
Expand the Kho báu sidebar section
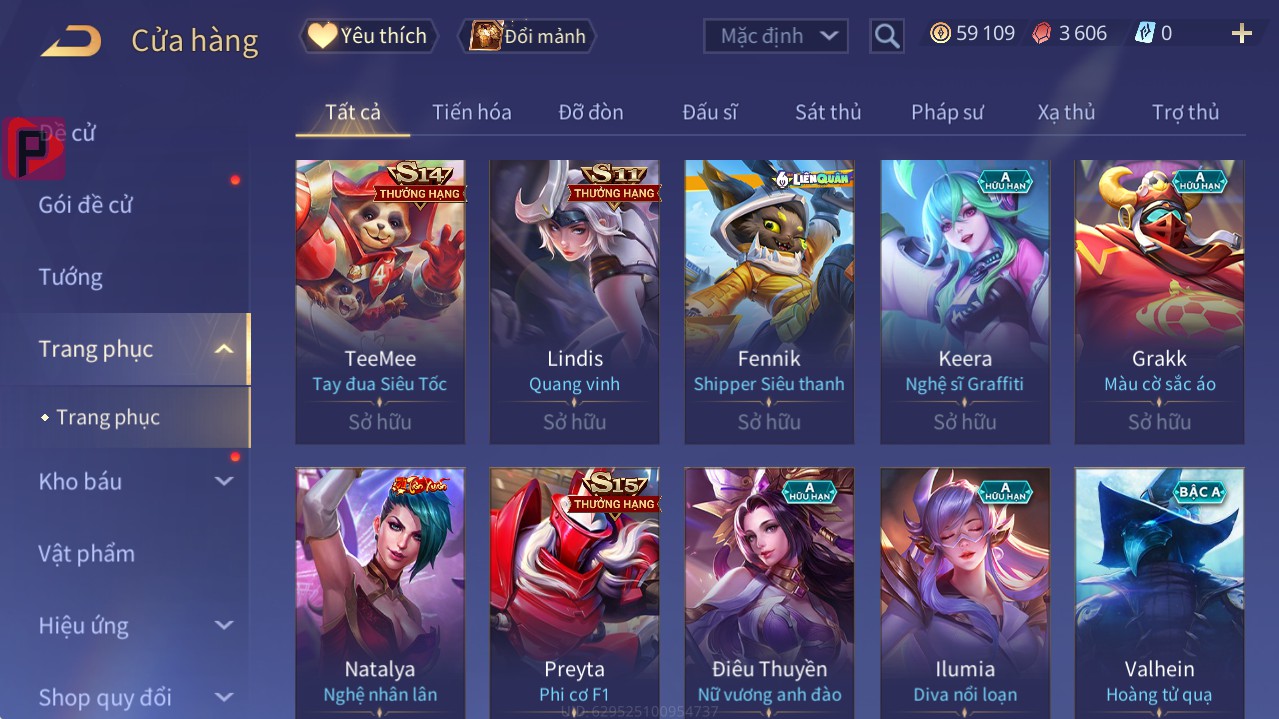tap(224, 481)
